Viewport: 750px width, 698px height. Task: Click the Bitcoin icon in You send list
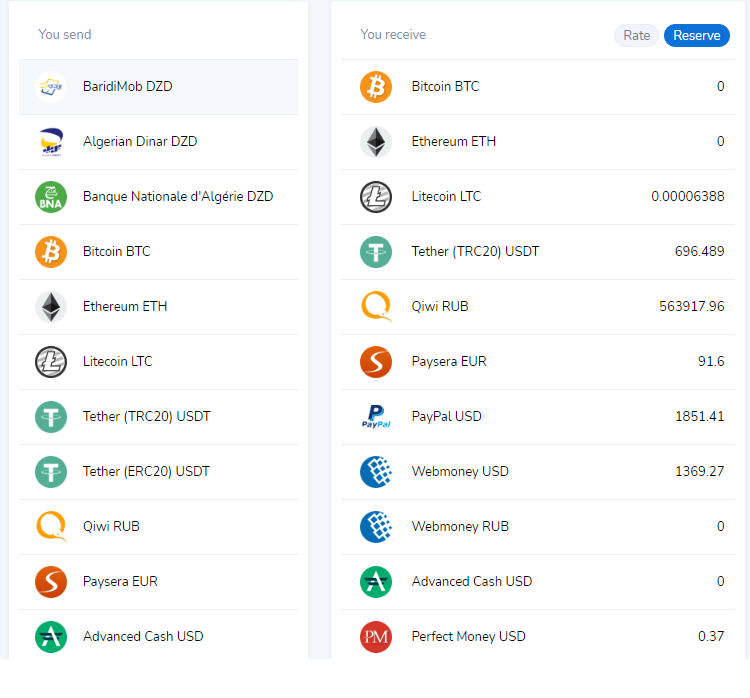pos(51,252)
